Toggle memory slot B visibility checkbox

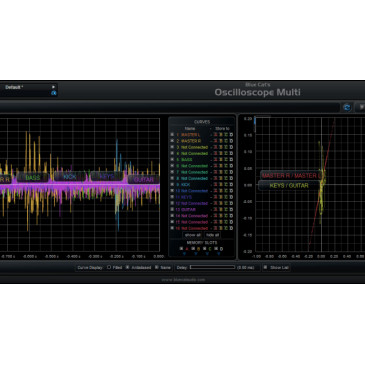(x=193, y=248)
